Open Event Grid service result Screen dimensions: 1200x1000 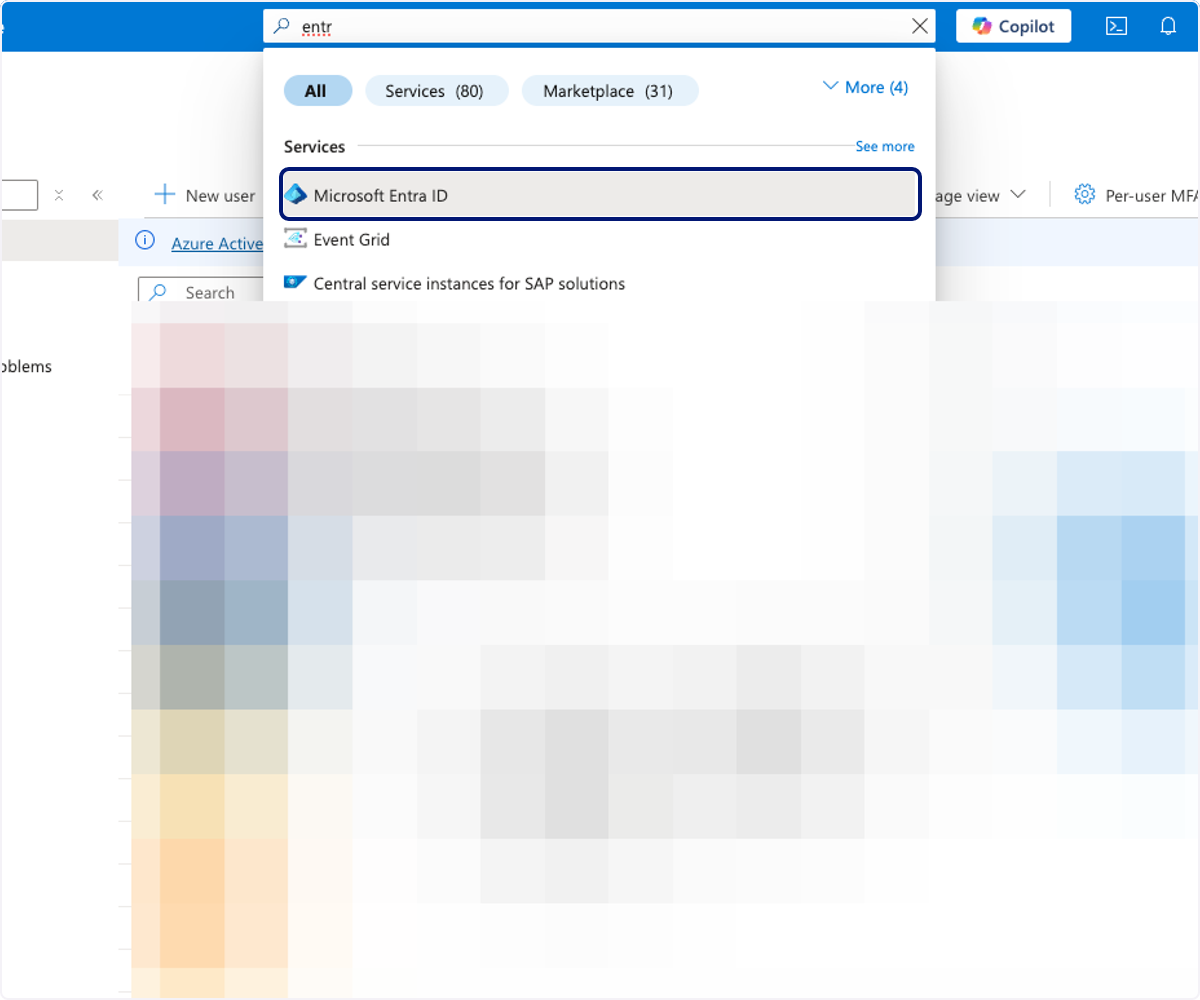pyautogui.click(x=600, y=240)
